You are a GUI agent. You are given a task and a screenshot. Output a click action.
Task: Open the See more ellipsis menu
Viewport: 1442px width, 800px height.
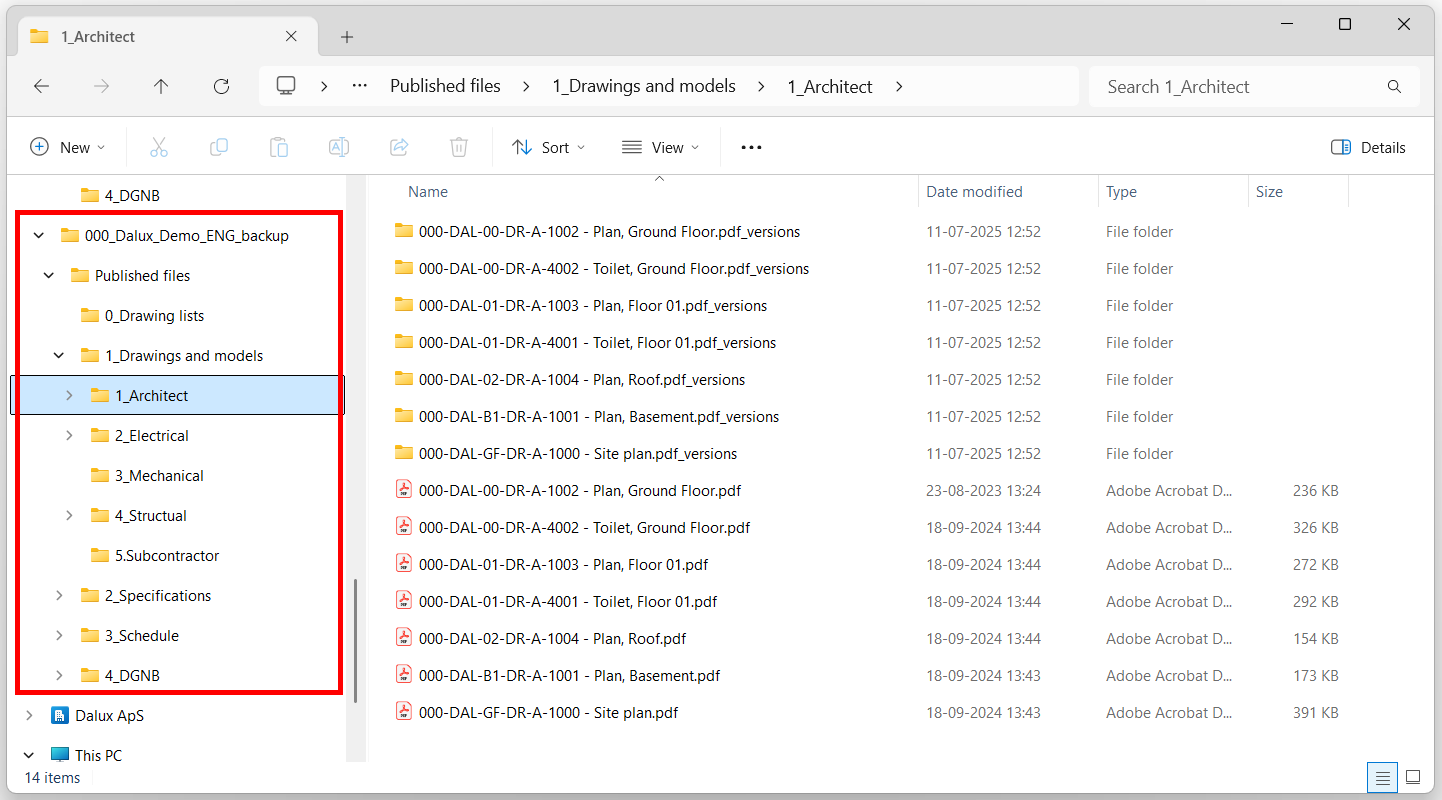(x=751, y=146)
